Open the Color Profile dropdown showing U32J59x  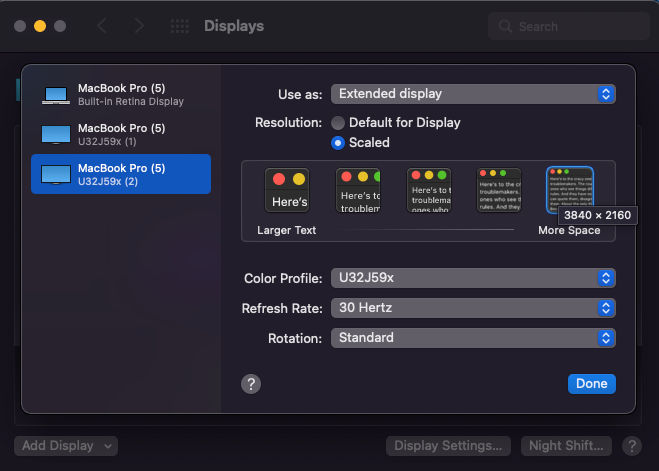pos(473,278)
